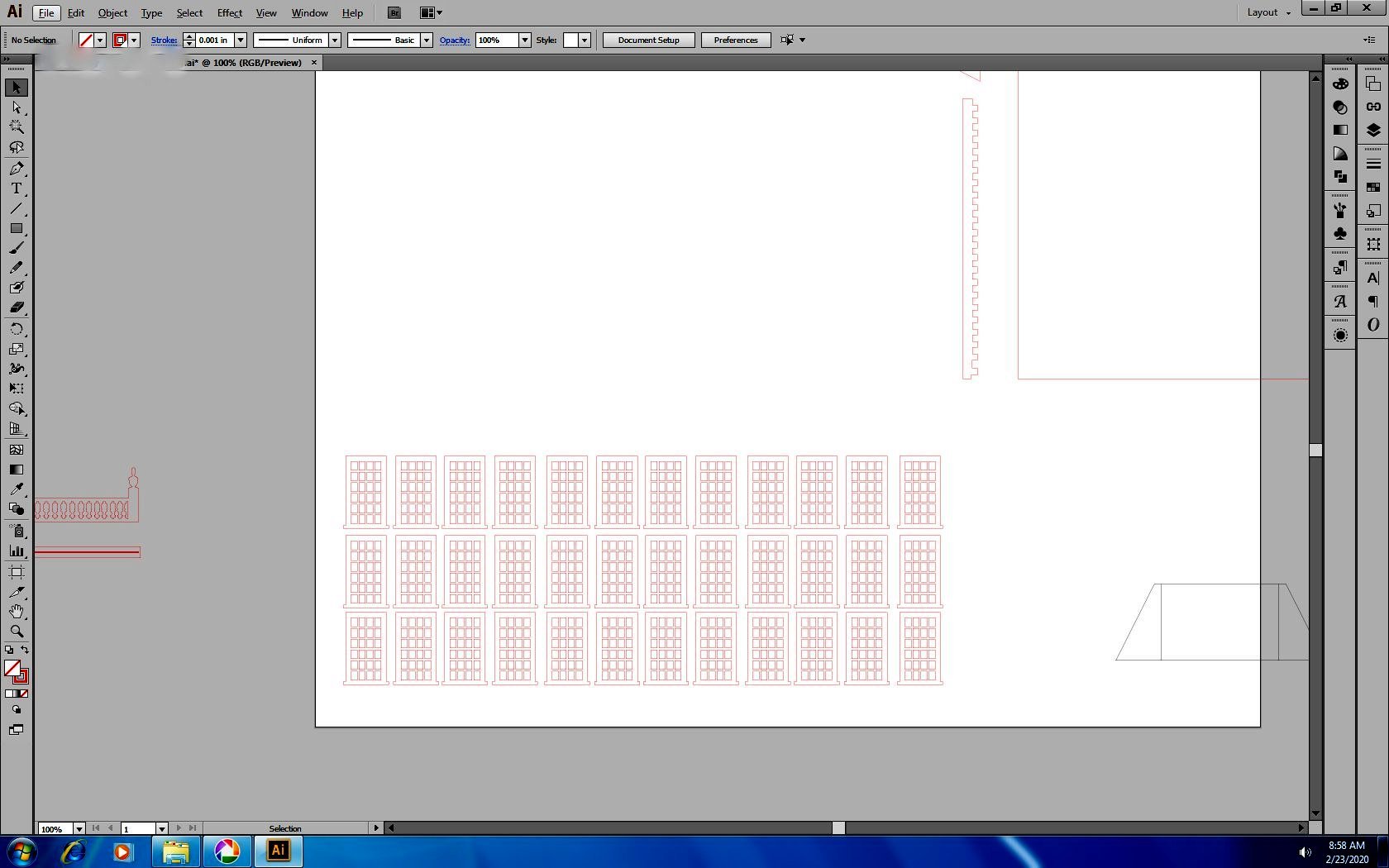Image resolution: width=1389 pixels, height=868 pixels.
Task: Select the Type tool
Action: coord(17,188)
